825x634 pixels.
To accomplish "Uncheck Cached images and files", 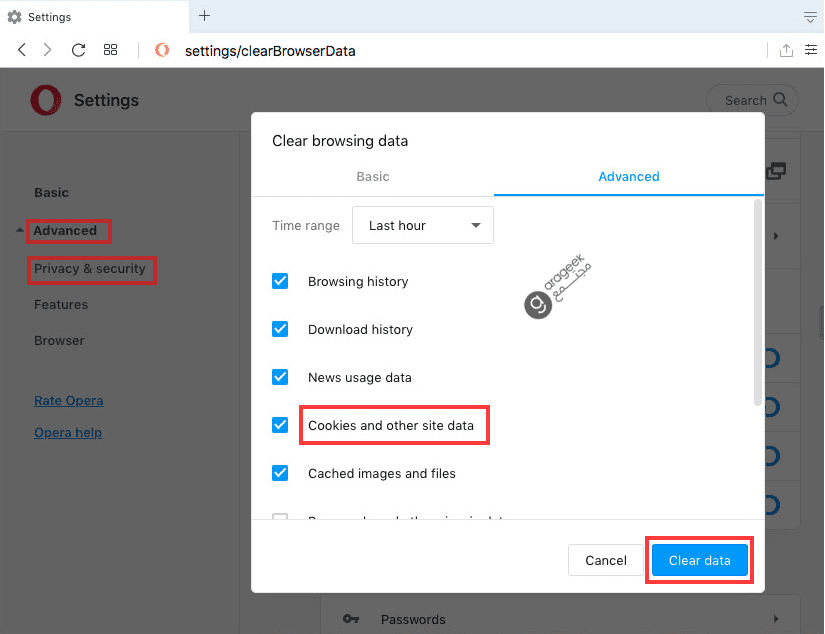I will (280, 473).
